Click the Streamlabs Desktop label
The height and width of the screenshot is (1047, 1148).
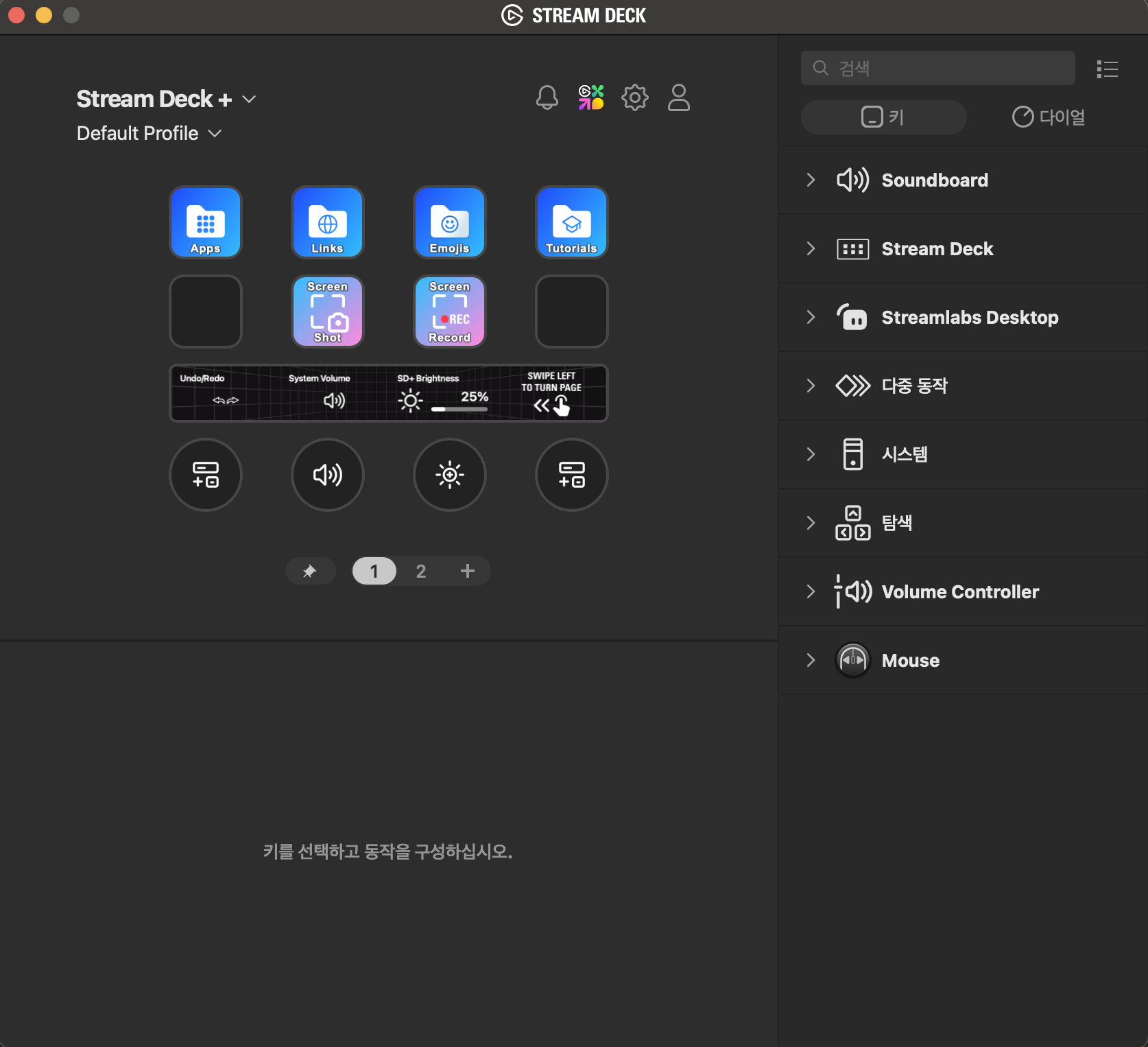(970, 317)
